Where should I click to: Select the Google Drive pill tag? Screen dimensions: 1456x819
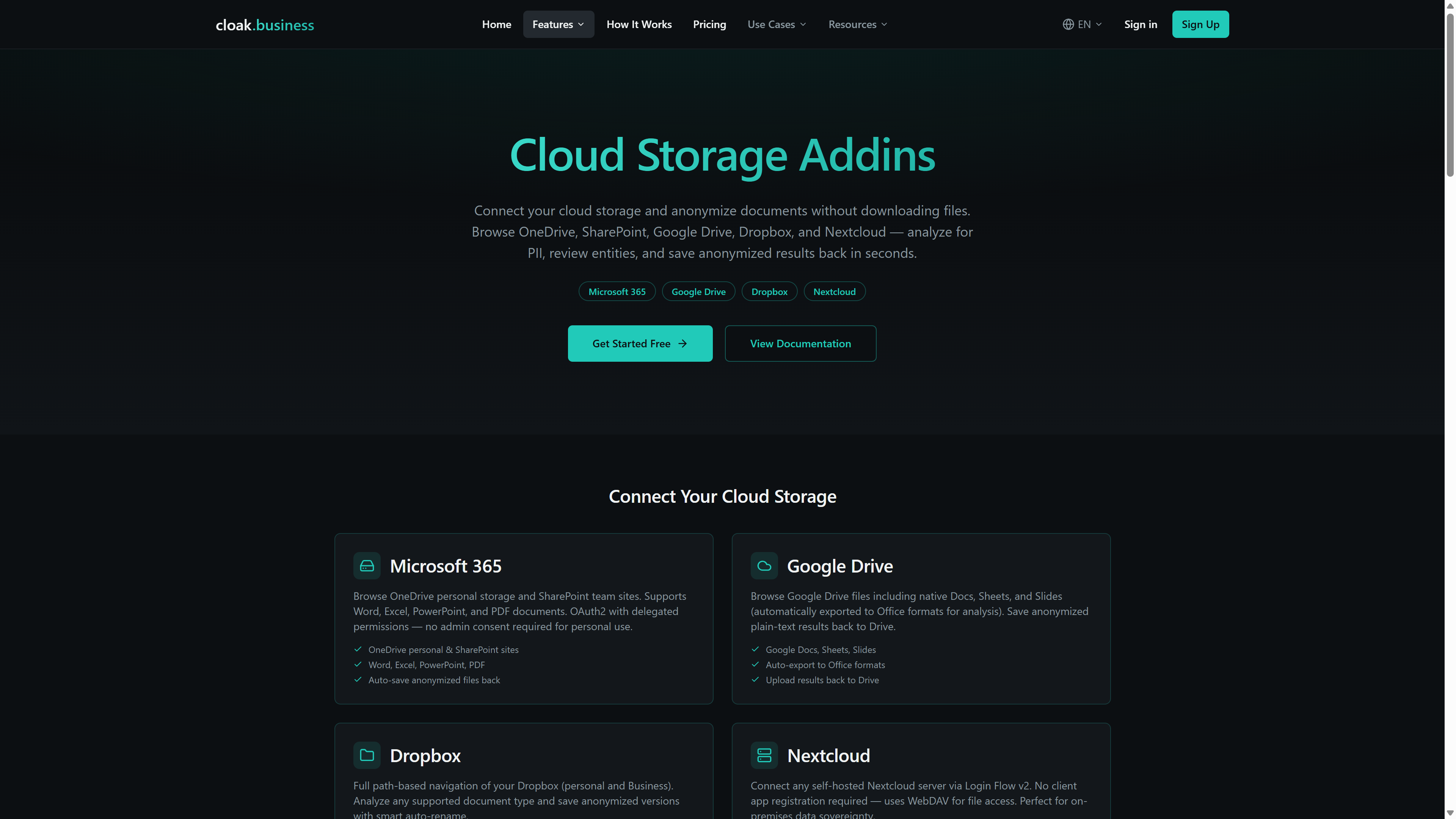click(698, 292)
